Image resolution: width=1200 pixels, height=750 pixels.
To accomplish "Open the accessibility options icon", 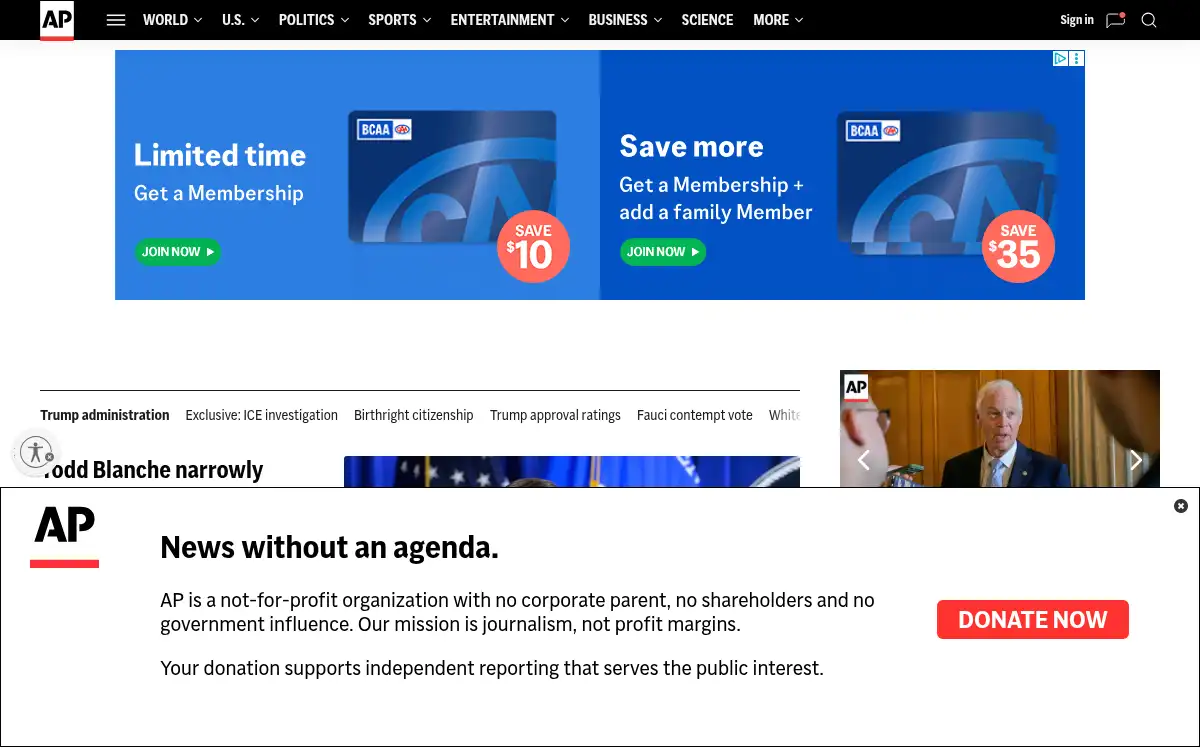I will 36,452.
